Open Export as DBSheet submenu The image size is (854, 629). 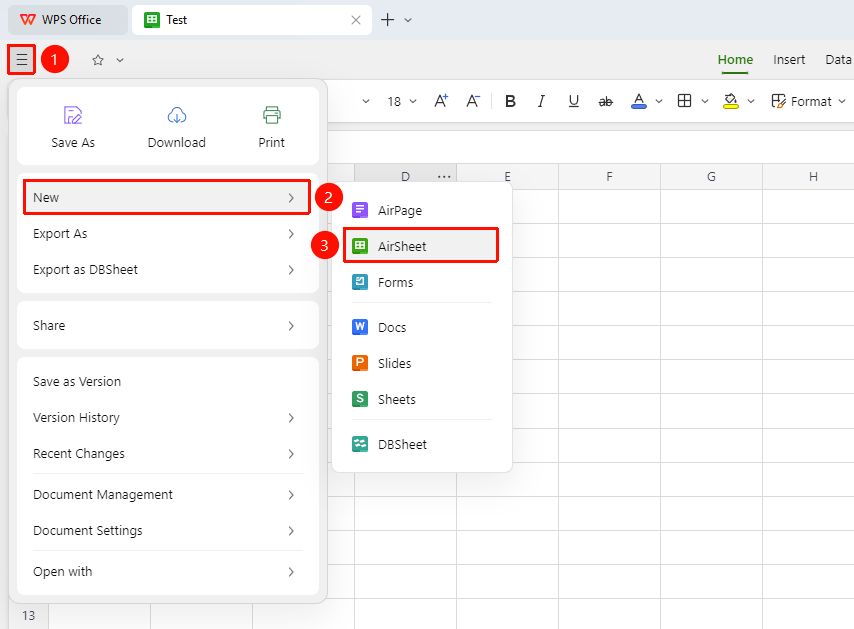[x=167, y=270]
